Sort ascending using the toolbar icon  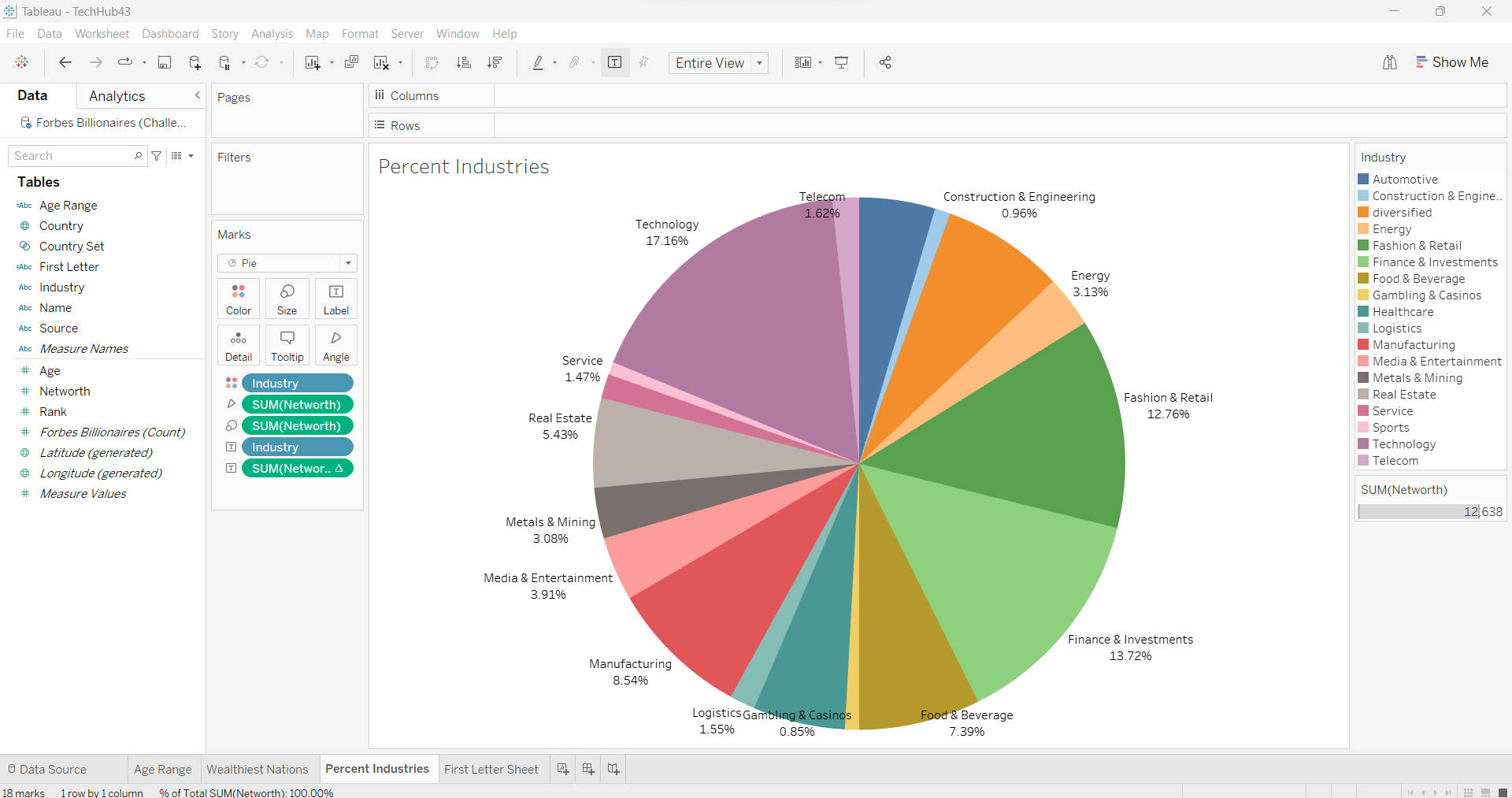[464, 63]
